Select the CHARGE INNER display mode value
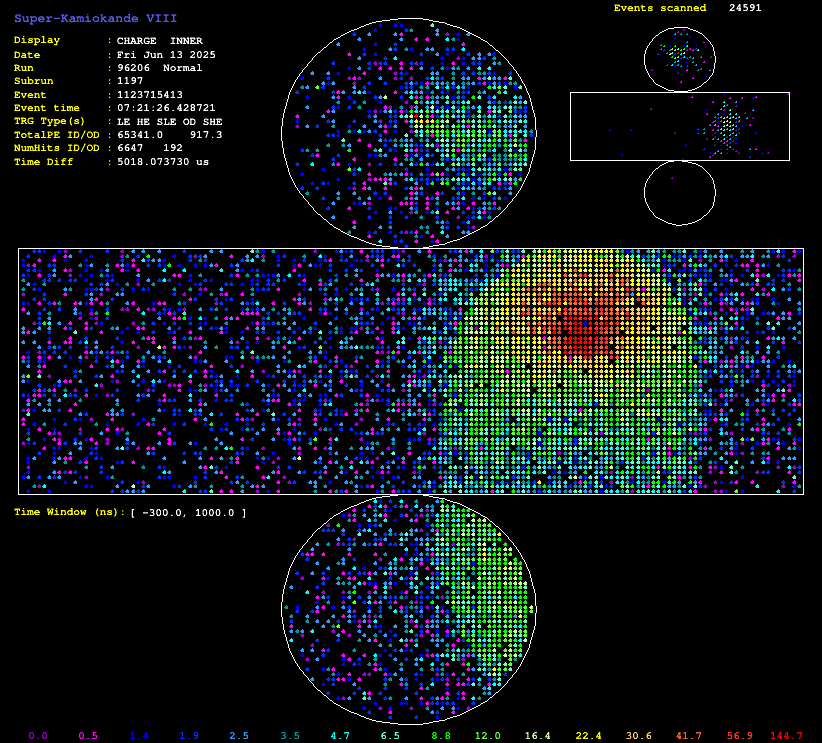The height and width of the screenshot is (743, 822). click(x=159, y=41)
